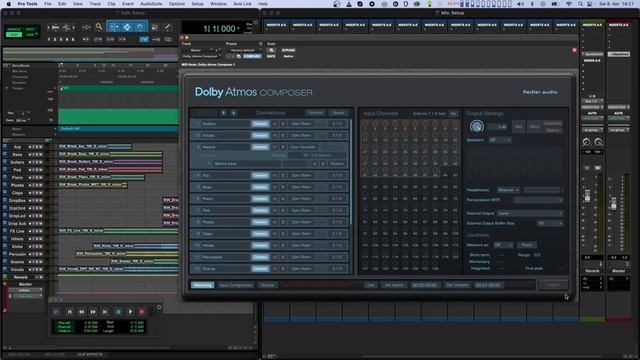Screen dimensions: 640x360
Task: Click the Record button in transport
Action: [x=142, y=311]
